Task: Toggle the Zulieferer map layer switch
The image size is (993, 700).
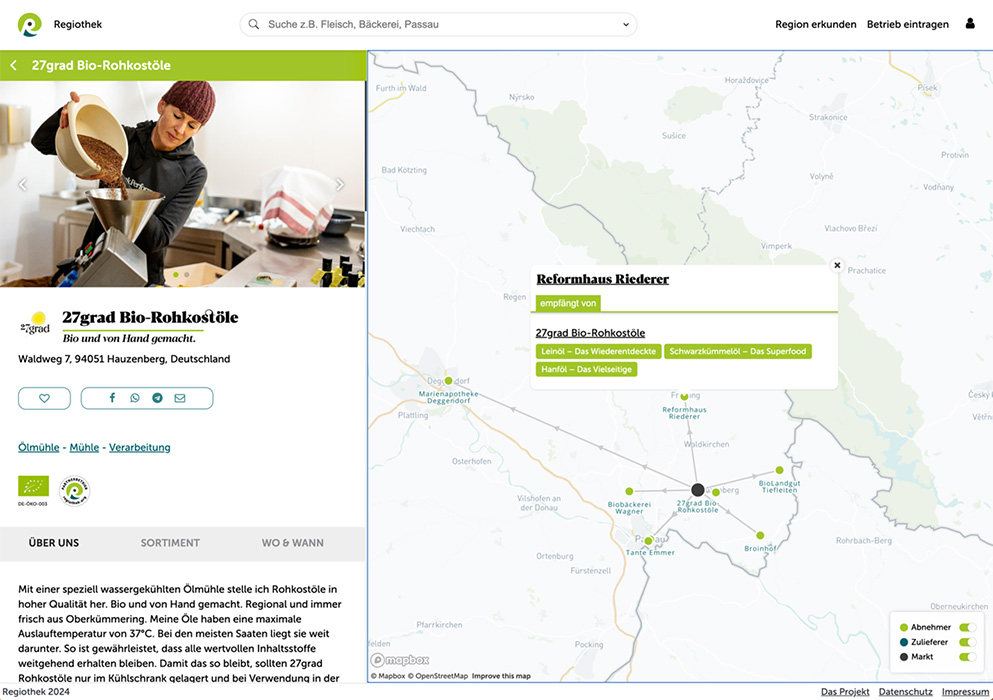Action: tap(967, 642)
